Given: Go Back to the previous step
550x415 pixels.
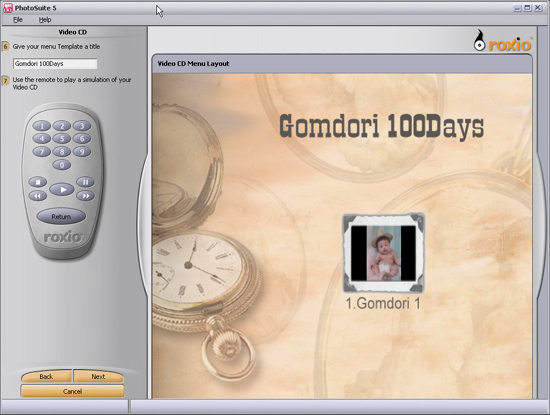Looking at the screenshot, I should pyautogui.click(x=46, y=376).
